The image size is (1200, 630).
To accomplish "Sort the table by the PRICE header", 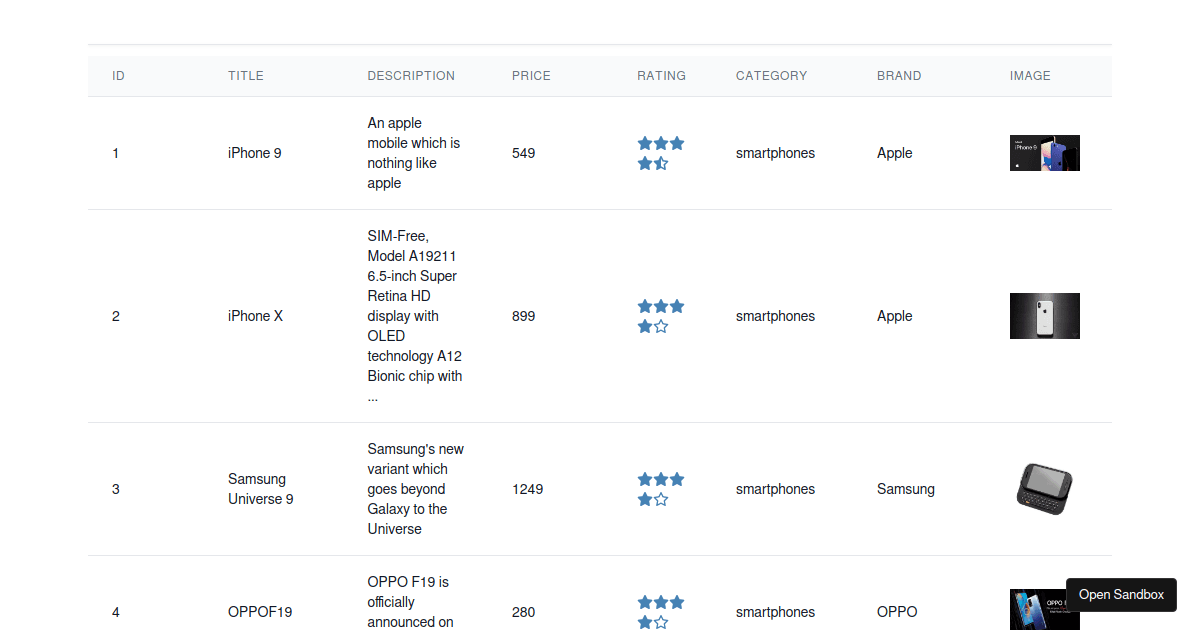I will click(x=531, y=75).
